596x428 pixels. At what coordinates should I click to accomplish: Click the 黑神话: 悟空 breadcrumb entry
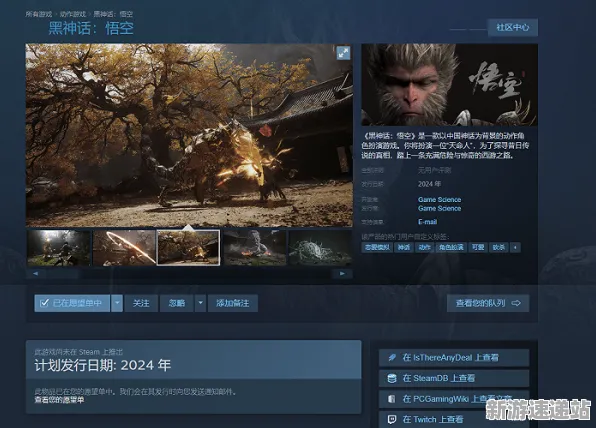pos(113,14)
